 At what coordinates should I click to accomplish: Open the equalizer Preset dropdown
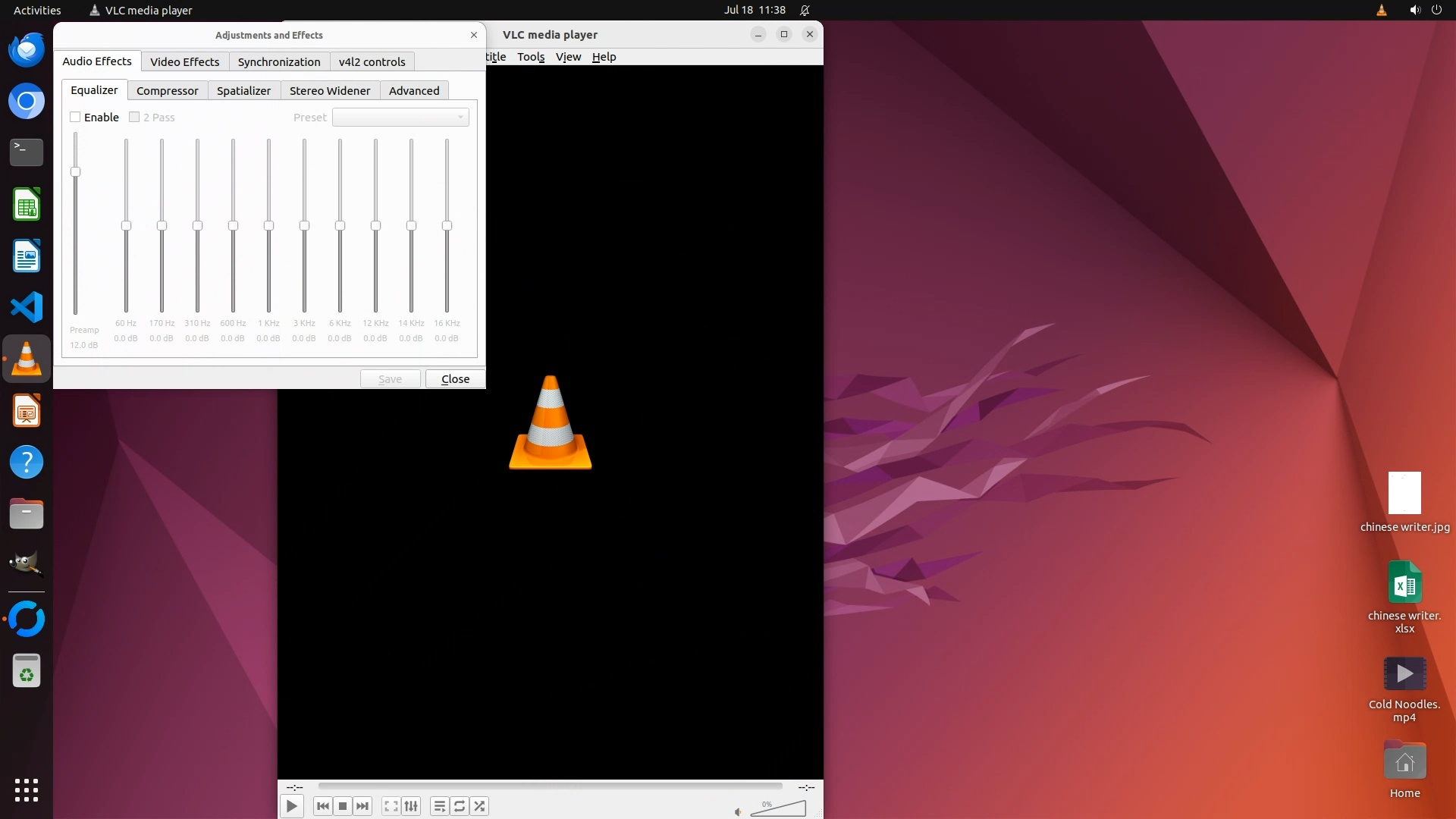[x=400, y=117]
